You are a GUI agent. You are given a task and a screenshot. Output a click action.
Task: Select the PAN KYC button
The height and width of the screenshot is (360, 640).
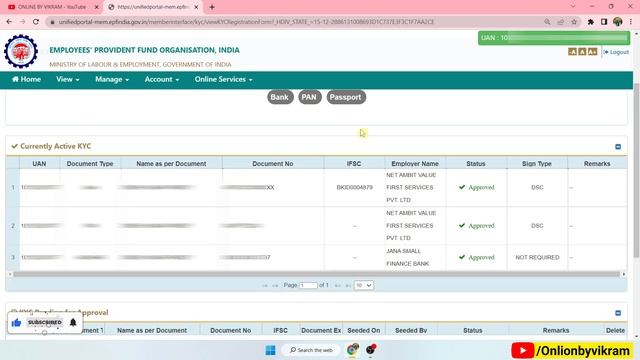[309, 97]
